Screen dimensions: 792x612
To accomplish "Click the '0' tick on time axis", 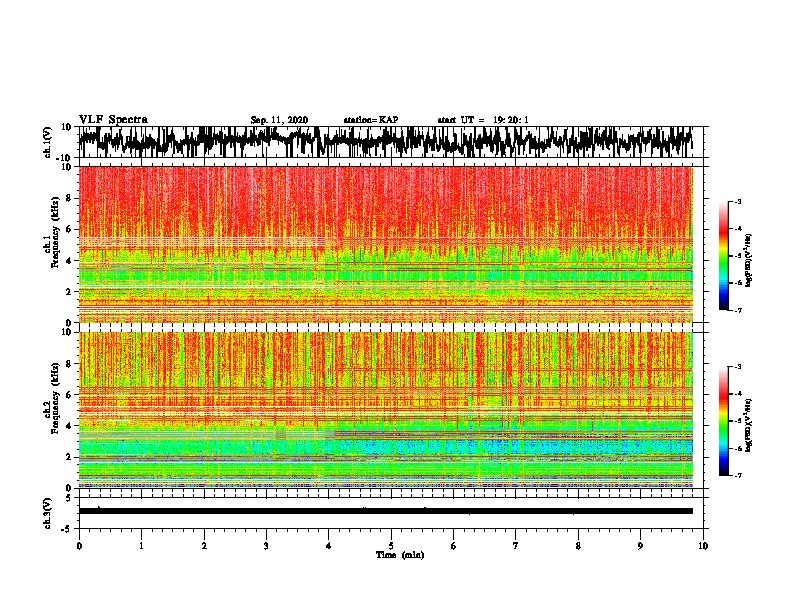I will [x=79, y=546].
